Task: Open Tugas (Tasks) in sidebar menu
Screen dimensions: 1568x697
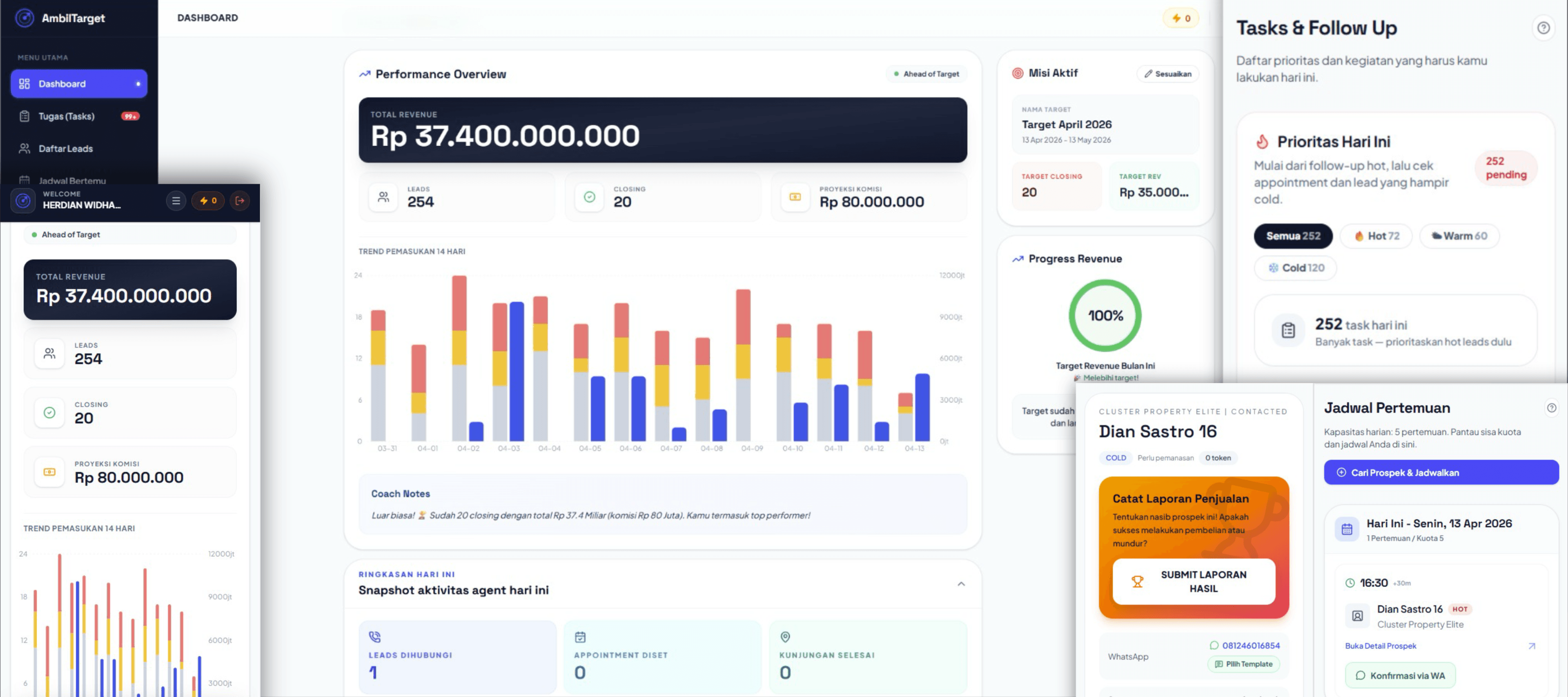Action: tap(78, 116)
